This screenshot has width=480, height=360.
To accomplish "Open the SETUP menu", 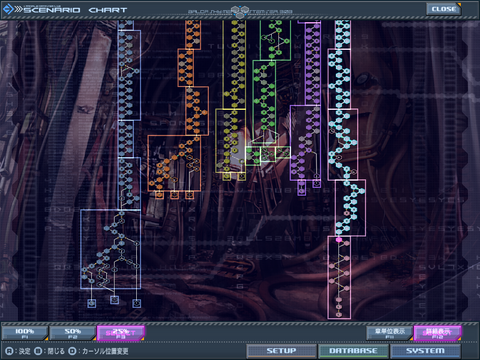I will pos(281,351).
